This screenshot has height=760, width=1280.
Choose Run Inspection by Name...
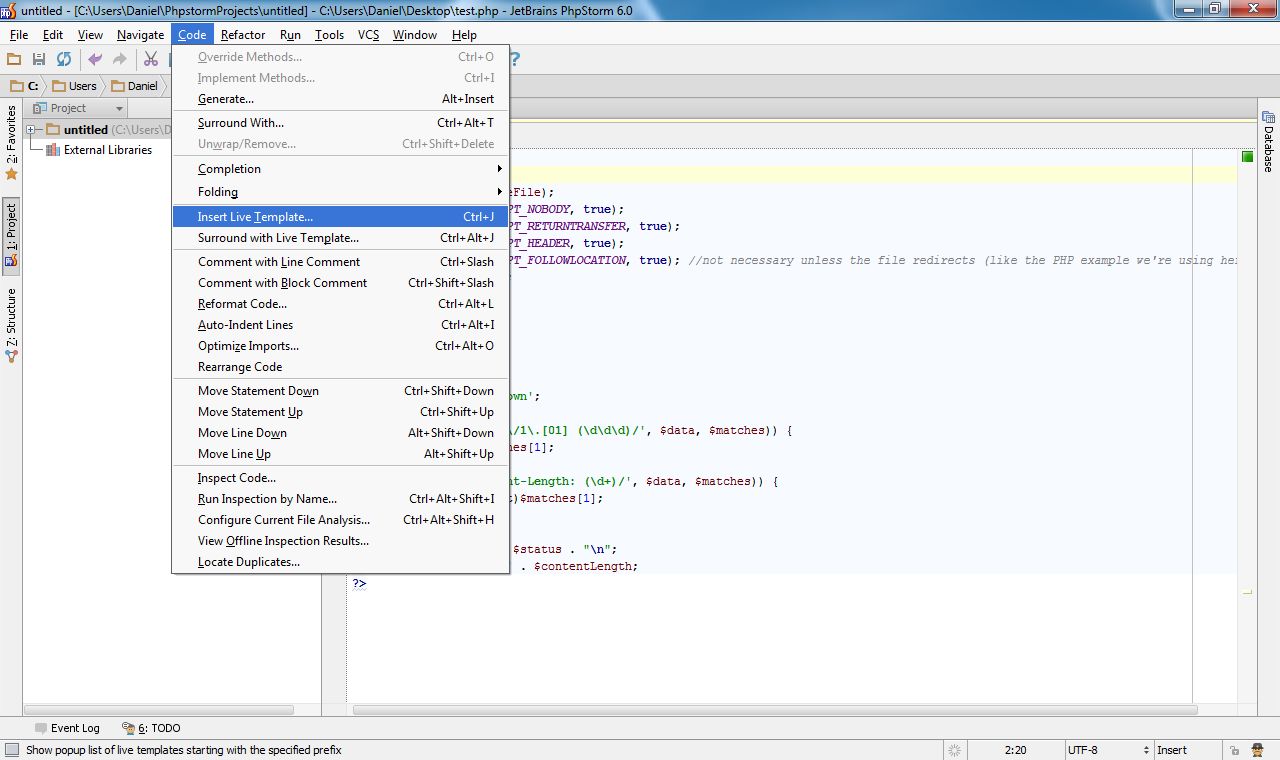[340, 499]
